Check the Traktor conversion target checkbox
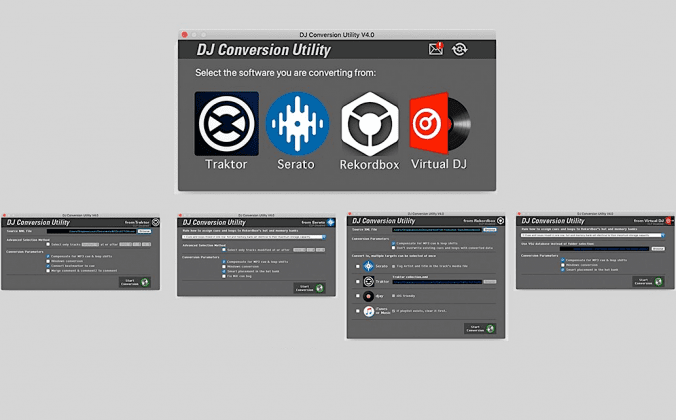 point(357,282)
